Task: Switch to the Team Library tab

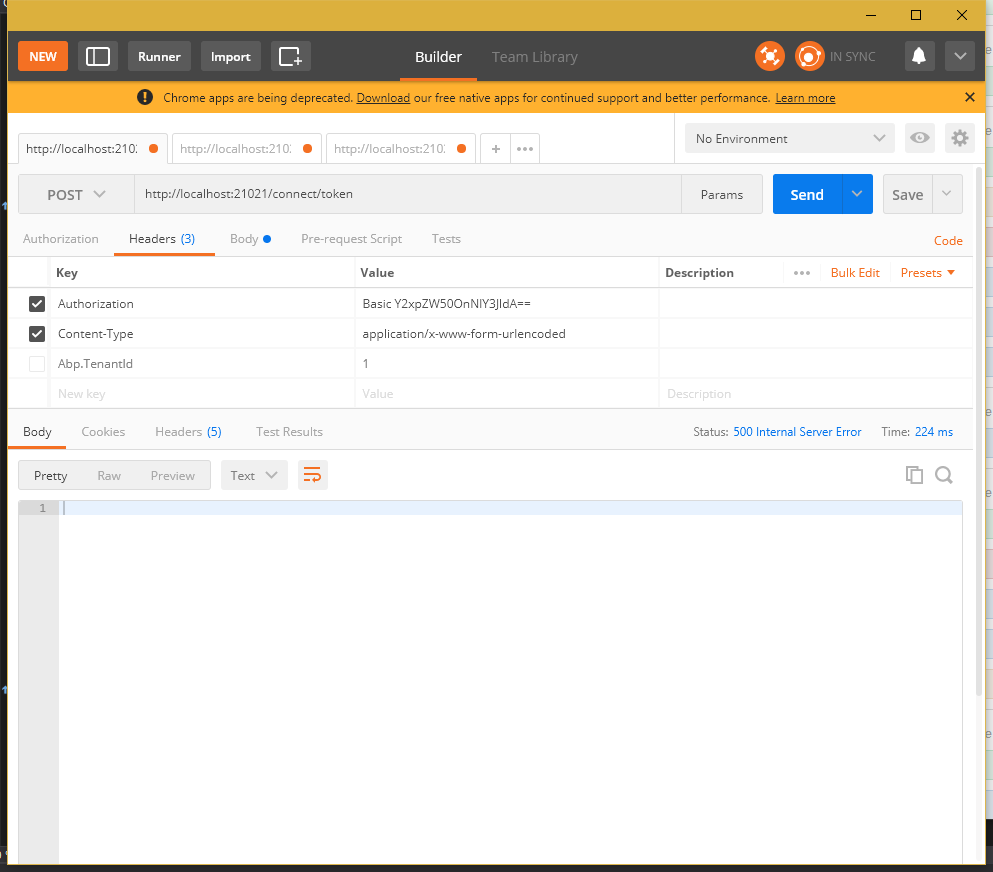Action: coord(534,57)
